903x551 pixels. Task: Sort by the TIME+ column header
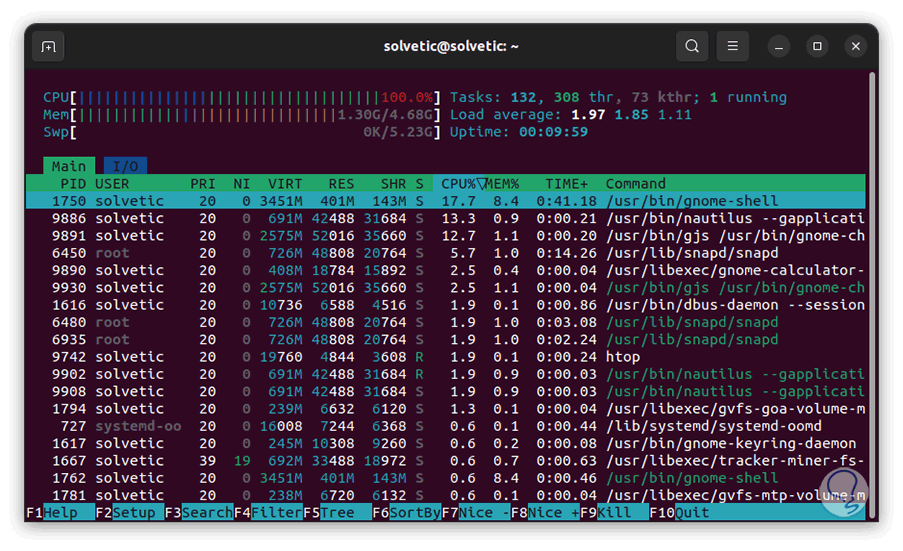pyautogui.click(x=567, y=184)
